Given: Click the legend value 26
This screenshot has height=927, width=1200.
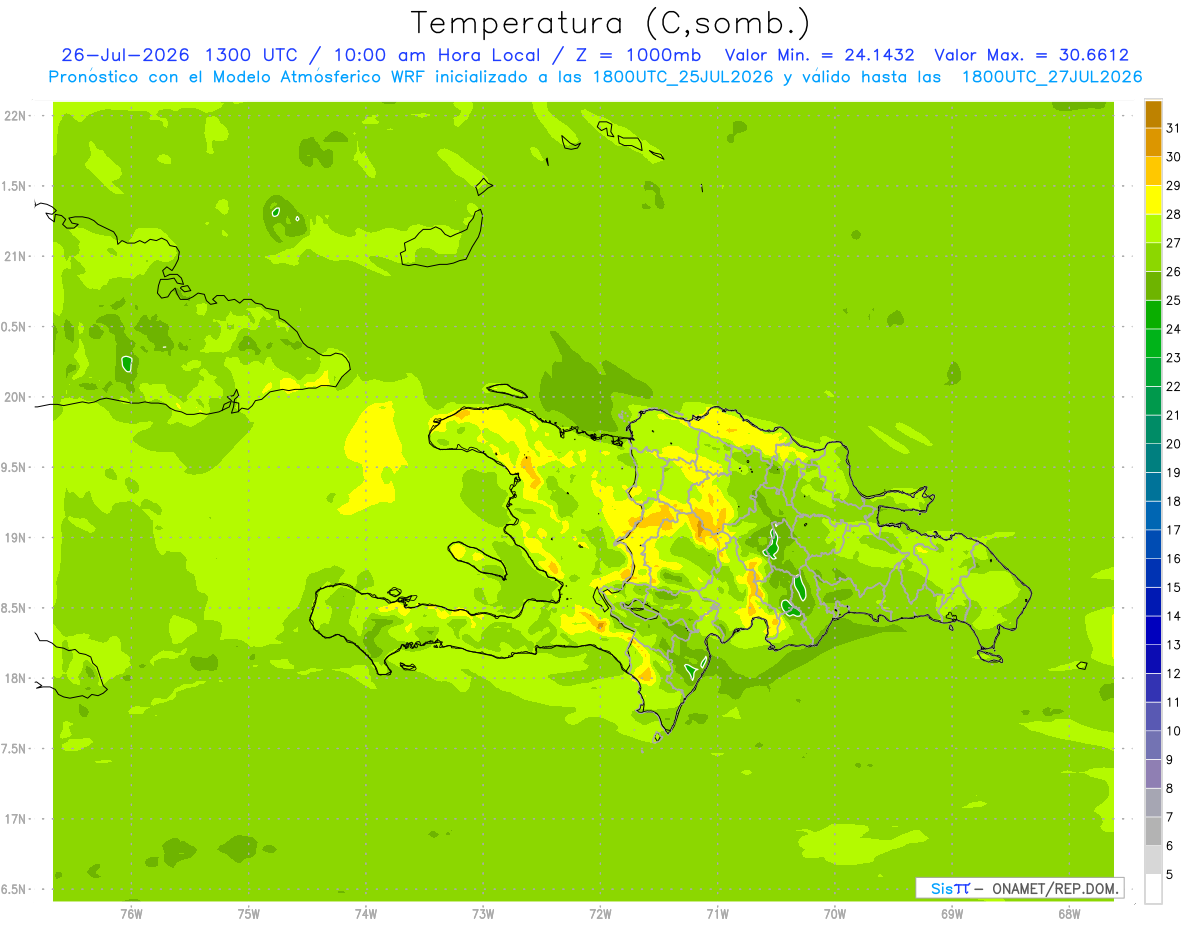Looking at the screenshot, I should [x=1174, y=272].
